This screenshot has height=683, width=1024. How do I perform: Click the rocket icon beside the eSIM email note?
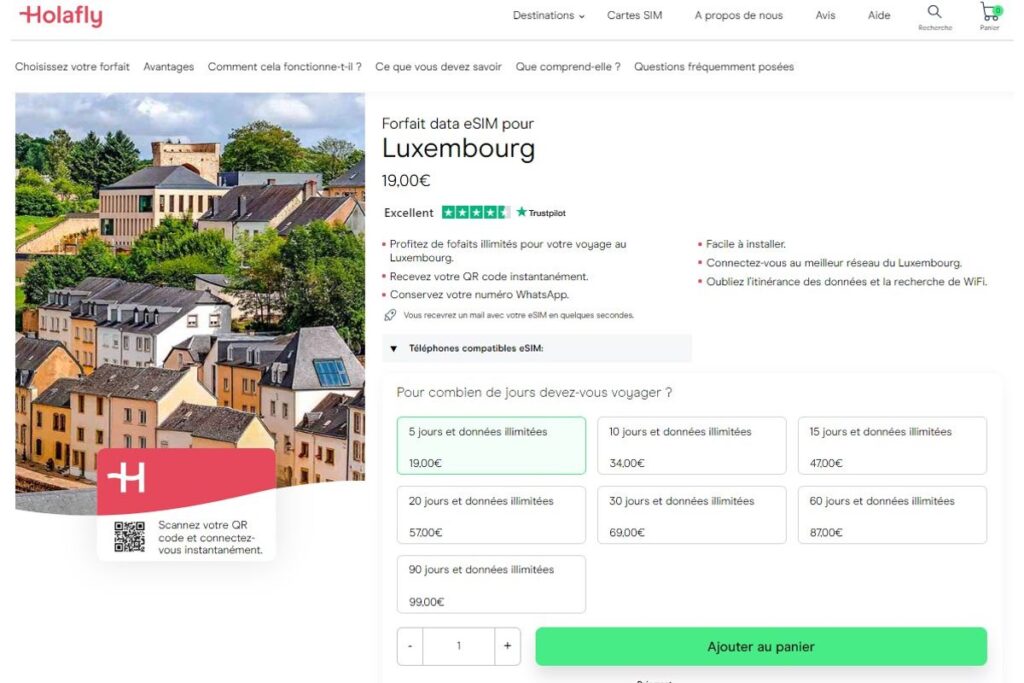point(390,314)
